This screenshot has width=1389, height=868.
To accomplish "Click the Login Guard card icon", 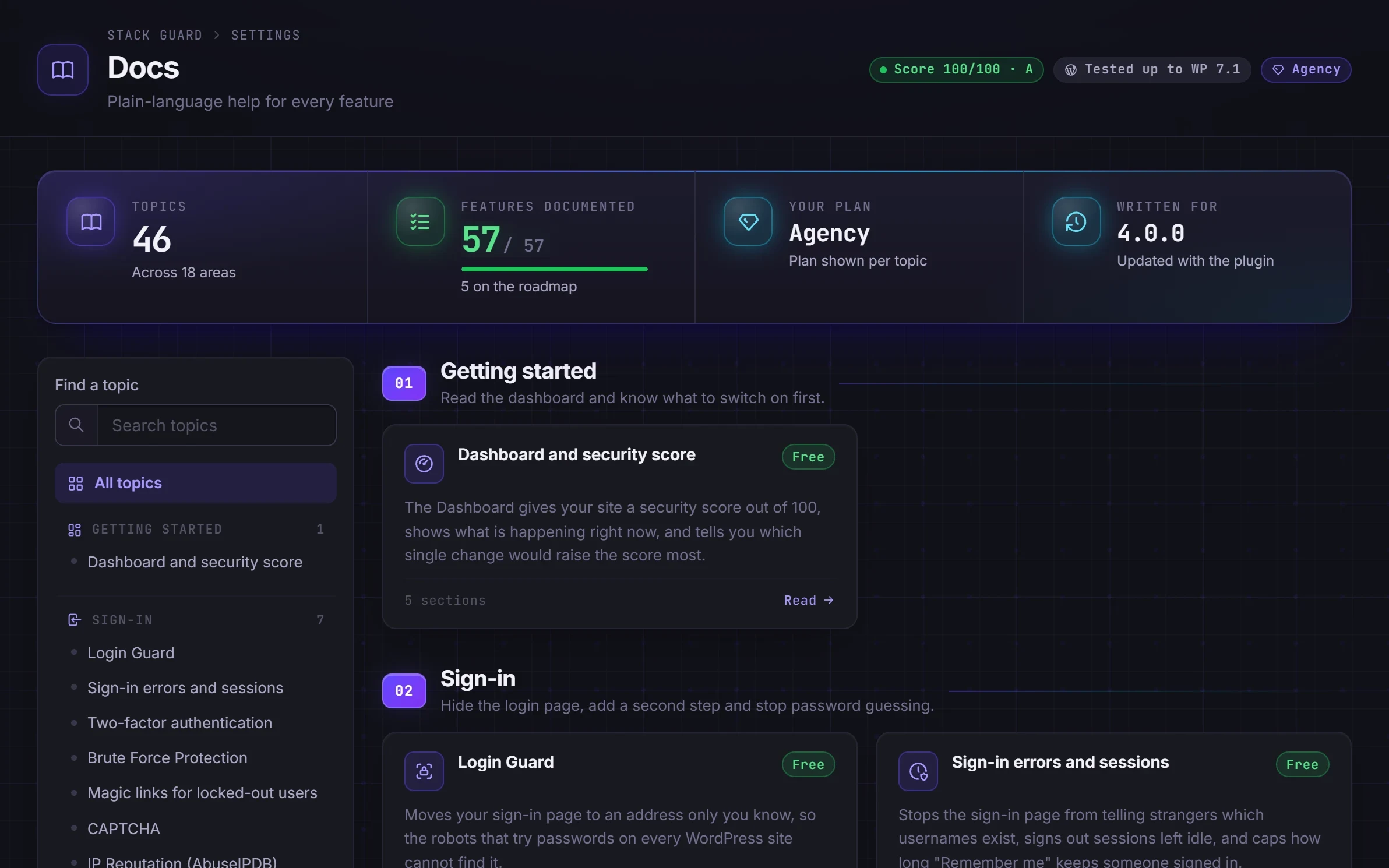I will 424,771.
